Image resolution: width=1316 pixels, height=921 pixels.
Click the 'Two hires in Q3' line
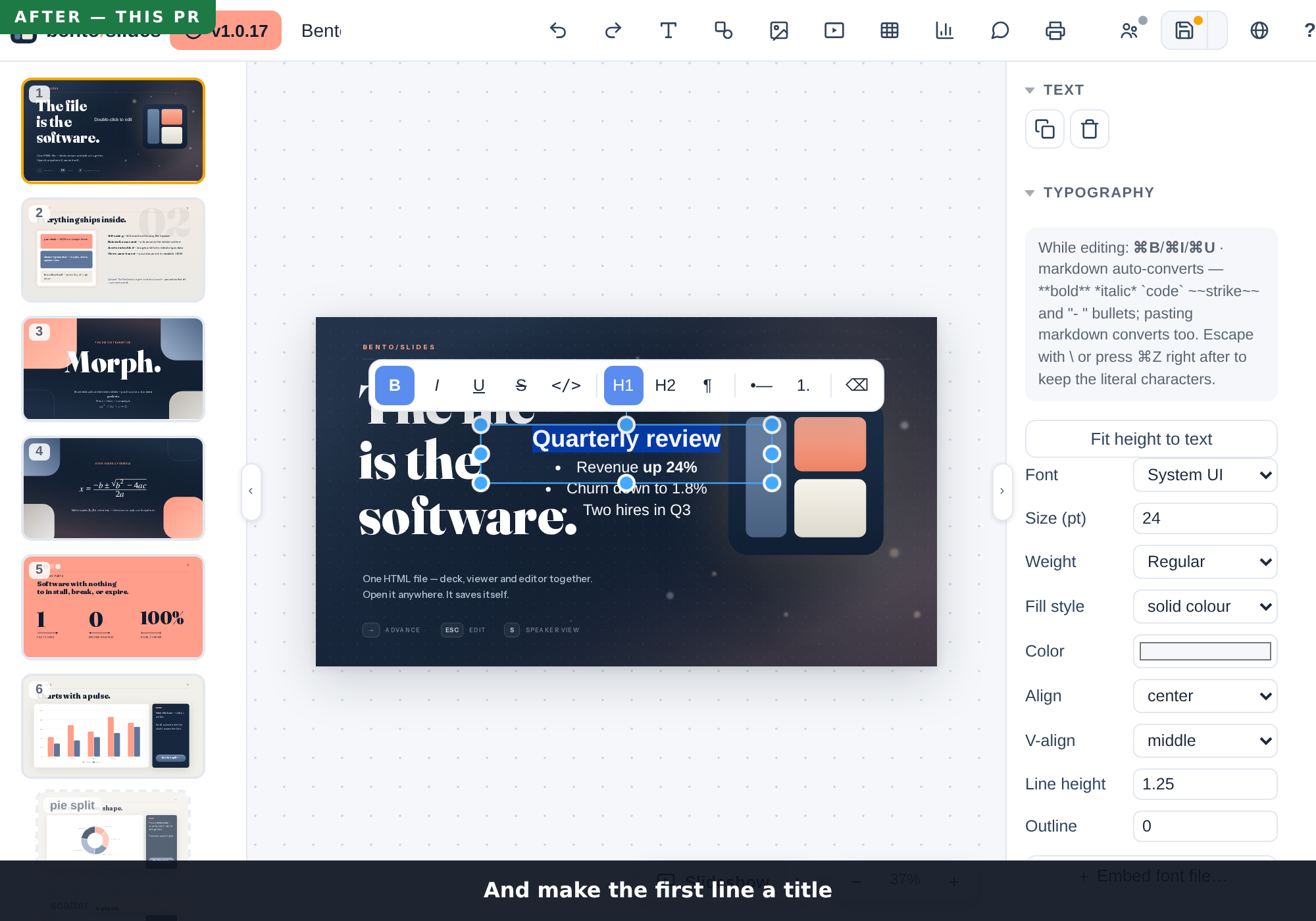click(x=636, y=510)
